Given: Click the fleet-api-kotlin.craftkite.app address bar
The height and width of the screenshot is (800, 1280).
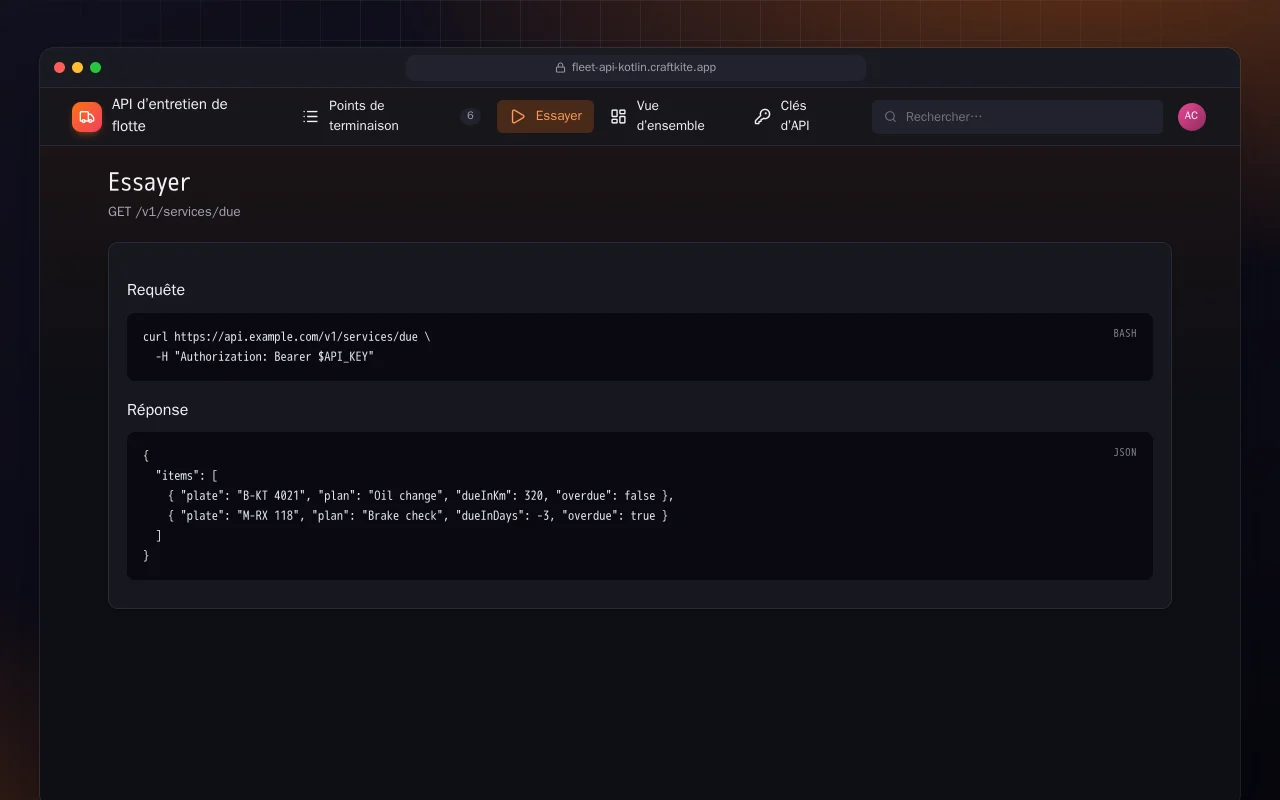Looking at the screenshot, I should point(636,68).
